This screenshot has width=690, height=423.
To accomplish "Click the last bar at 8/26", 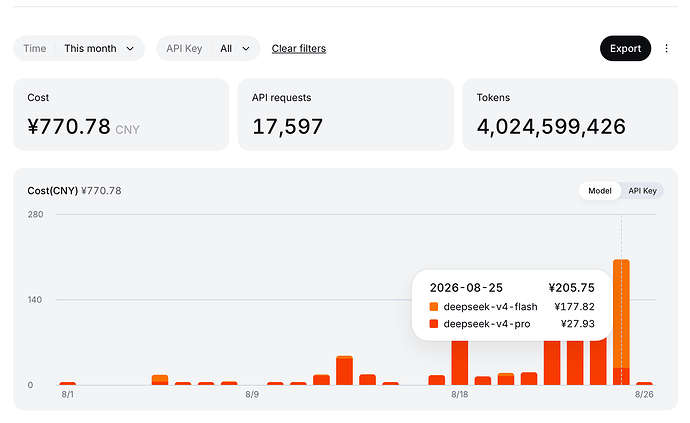I will [x=644, y=383].
